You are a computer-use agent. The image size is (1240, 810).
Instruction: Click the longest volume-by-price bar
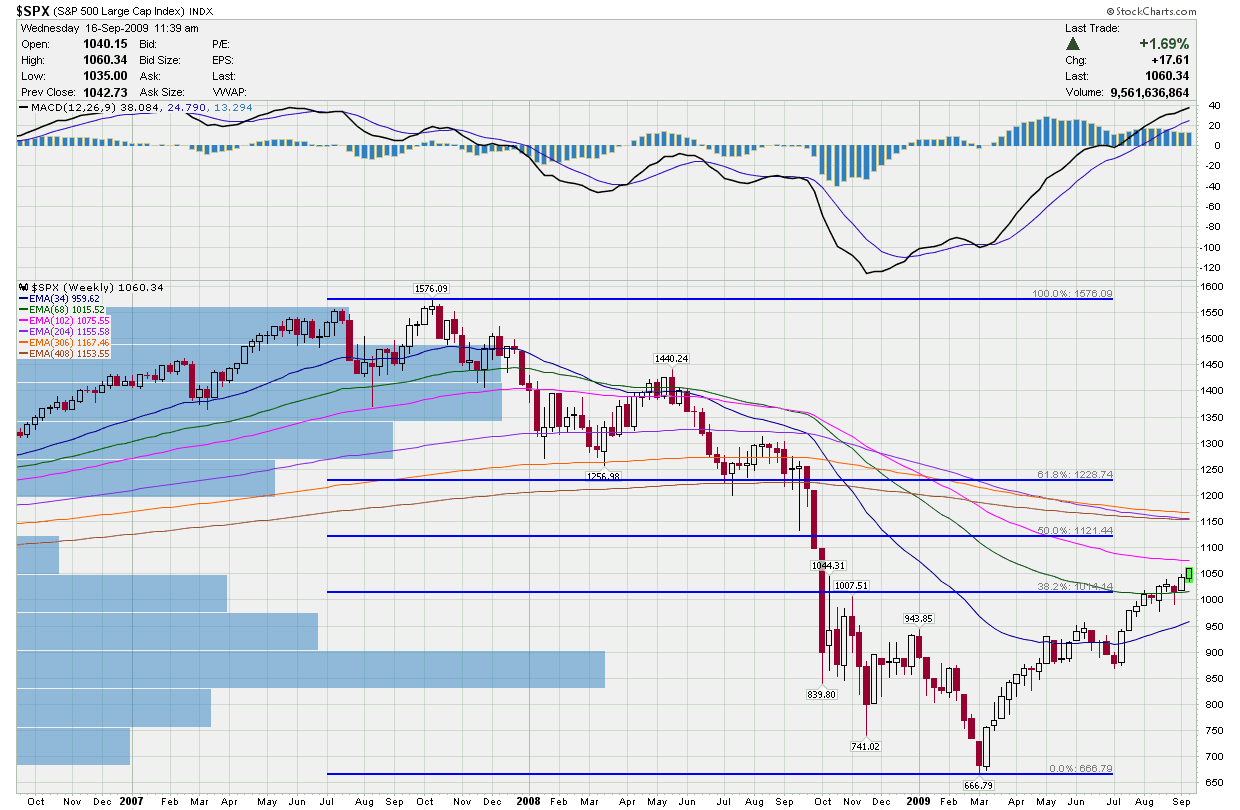tap(311, 669)
